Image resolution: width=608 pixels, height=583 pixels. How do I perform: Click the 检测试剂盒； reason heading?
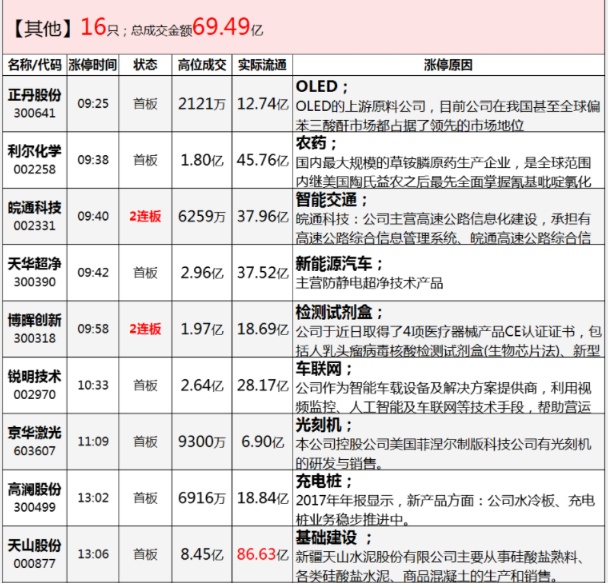click(340, 312)
